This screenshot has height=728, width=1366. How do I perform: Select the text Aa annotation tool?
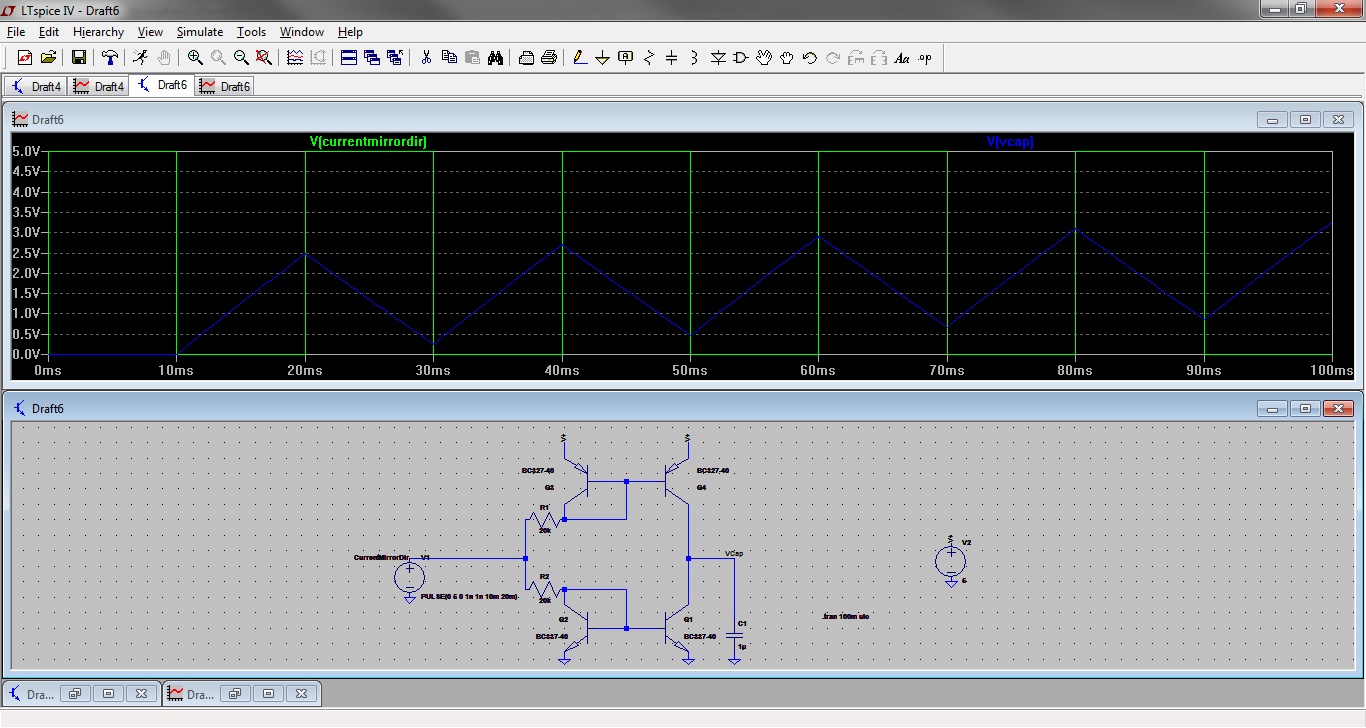point(903,57)
